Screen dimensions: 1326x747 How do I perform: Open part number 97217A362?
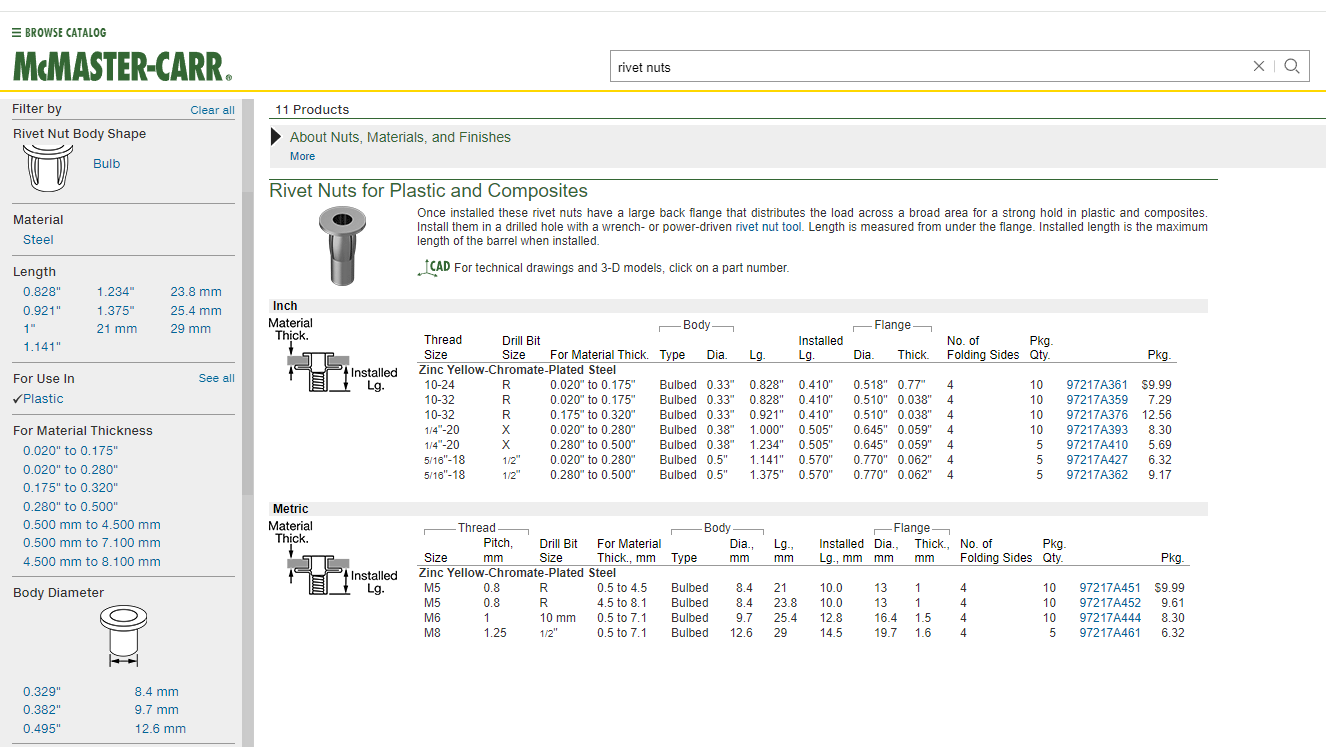pyautogui.click(x=1097, y=475)
